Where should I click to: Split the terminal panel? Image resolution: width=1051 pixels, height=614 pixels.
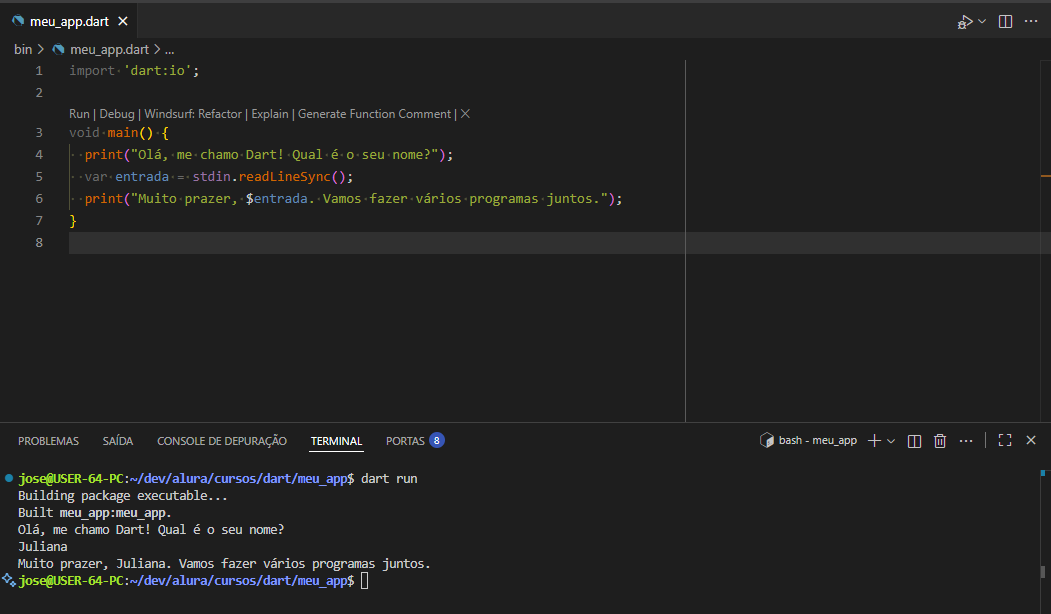914,440
